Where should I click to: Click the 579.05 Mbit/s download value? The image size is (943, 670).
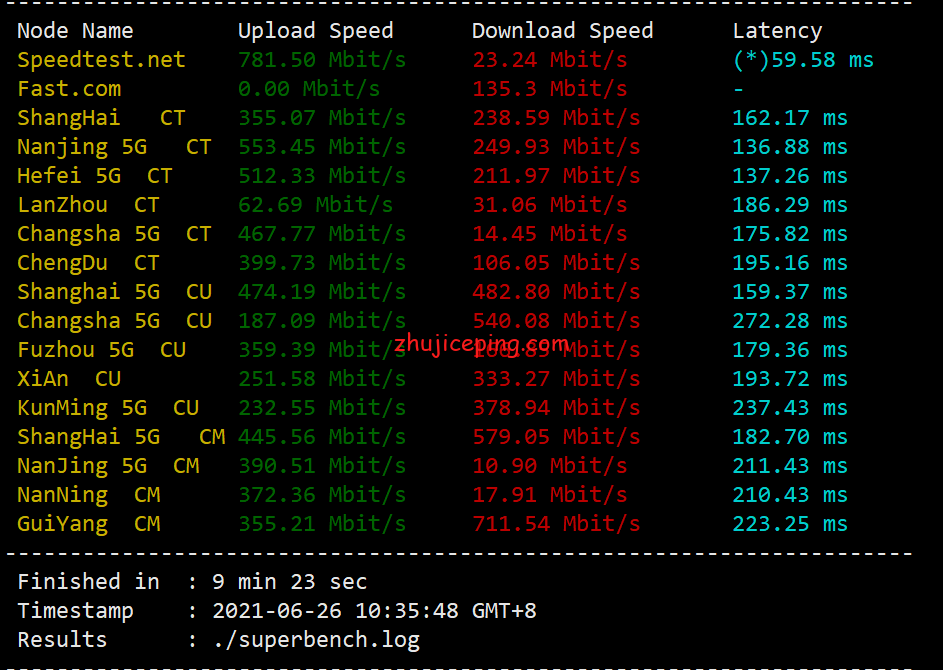[555, 437]
